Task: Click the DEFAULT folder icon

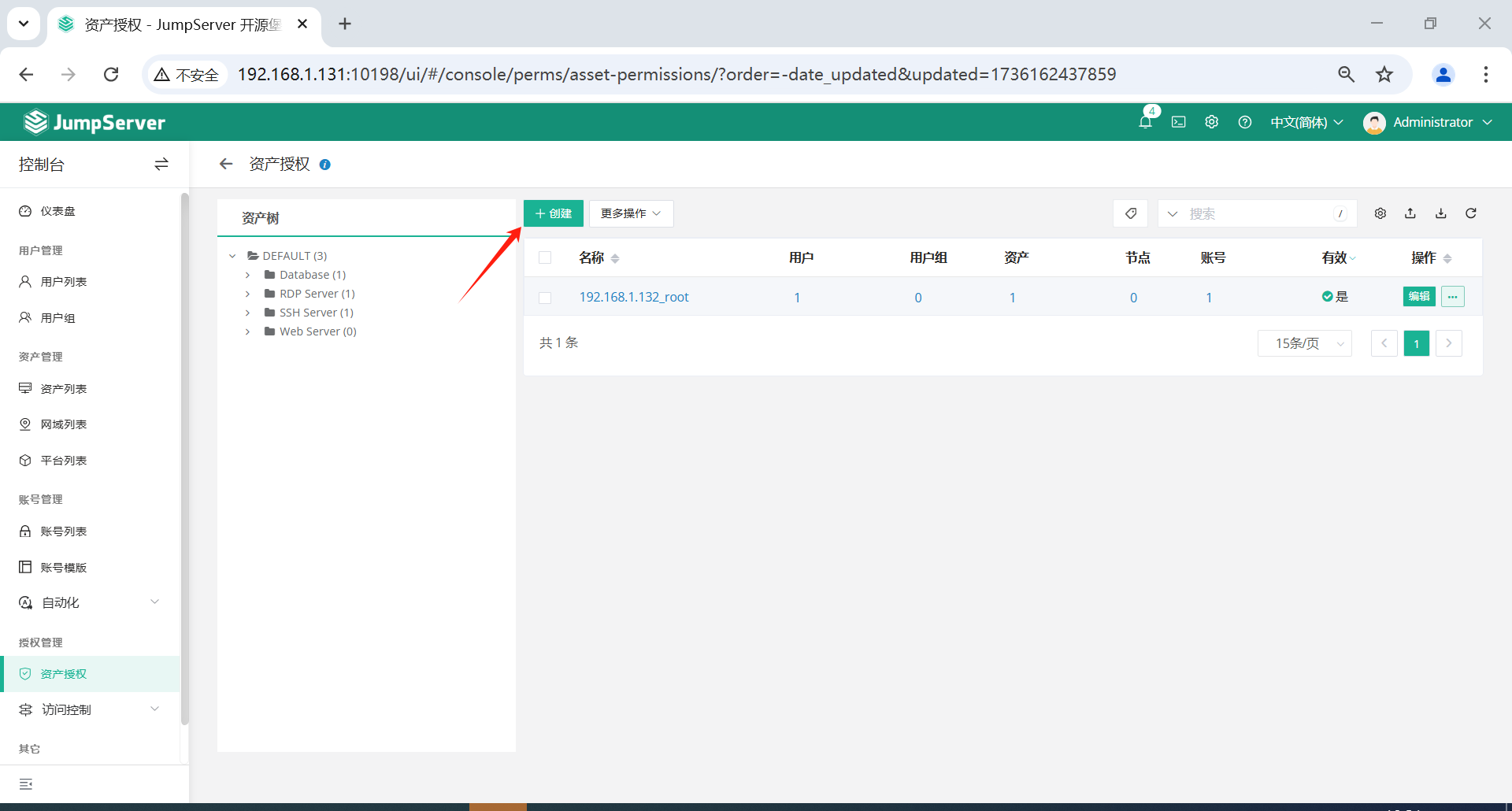Action: click(254, 256)
